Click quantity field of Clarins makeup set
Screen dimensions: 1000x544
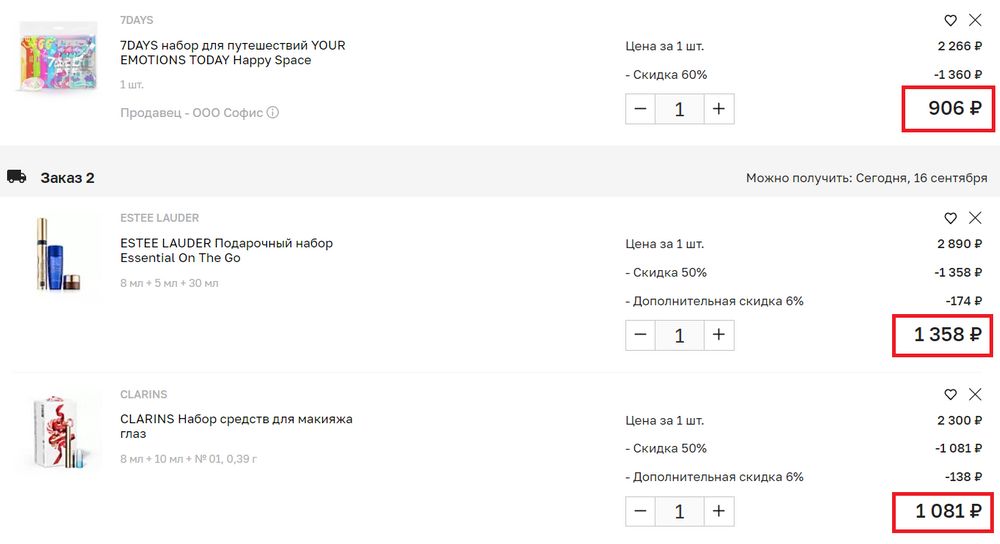click(680, 511)
